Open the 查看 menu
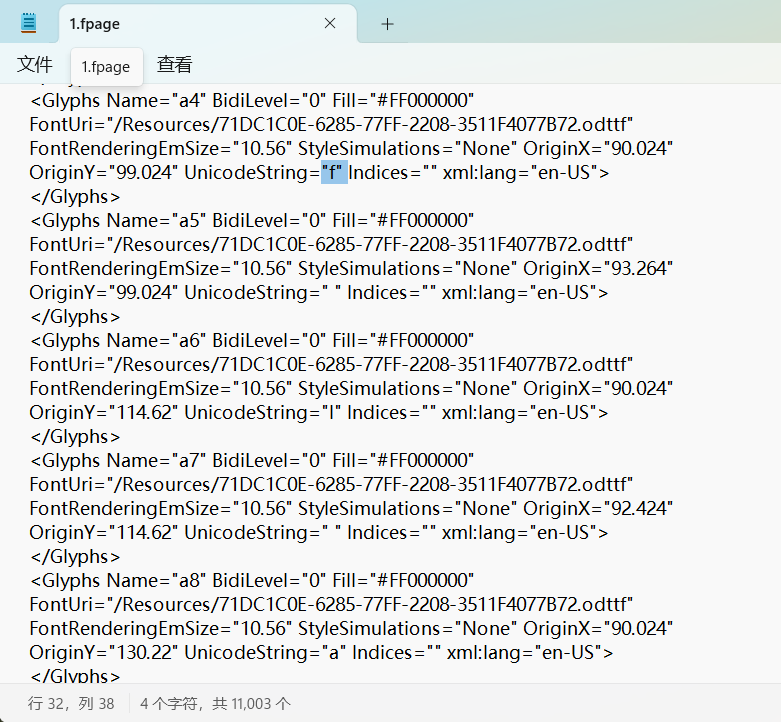The image size is (781, 722). [x=174, y=64]
